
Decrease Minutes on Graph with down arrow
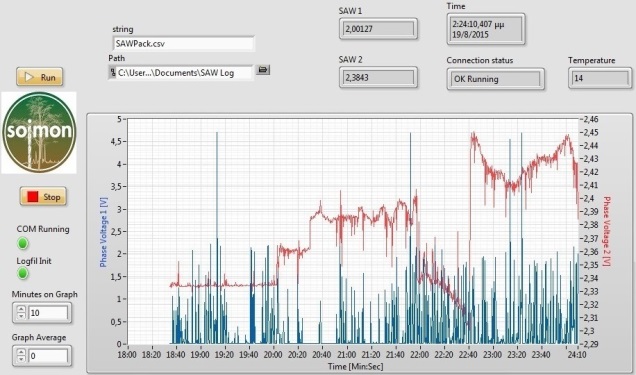21,316
